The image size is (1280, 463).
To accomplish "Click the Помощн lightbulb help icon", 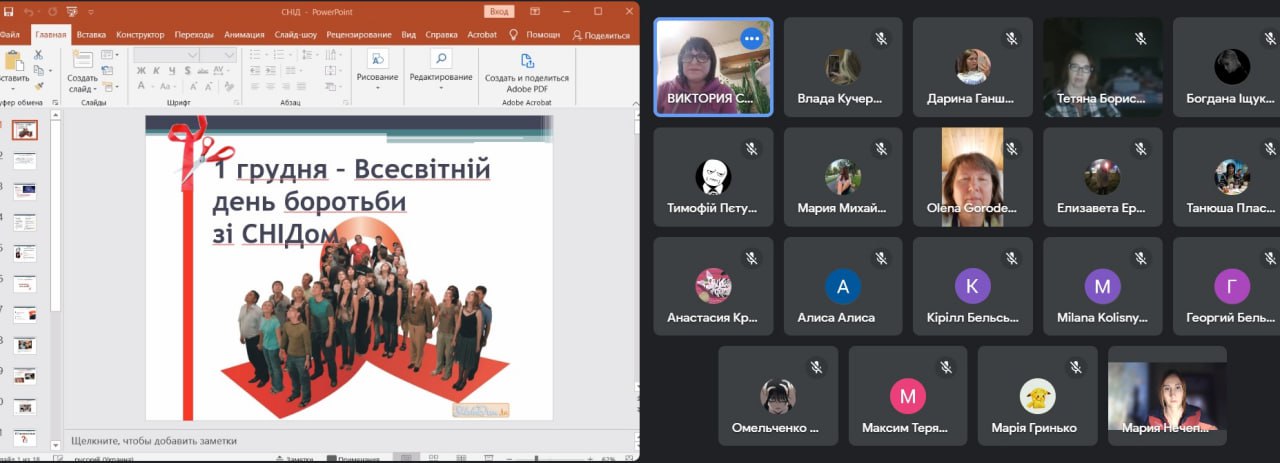I will click(x=514, y=34).
